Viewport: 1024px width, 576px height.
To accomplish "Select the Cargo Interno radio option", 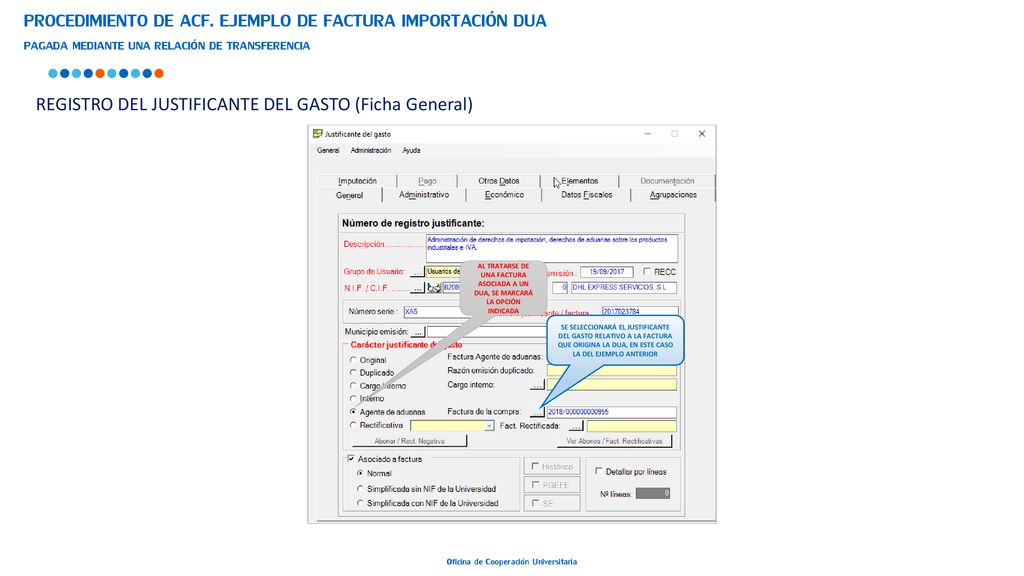I will pos(353,386).
